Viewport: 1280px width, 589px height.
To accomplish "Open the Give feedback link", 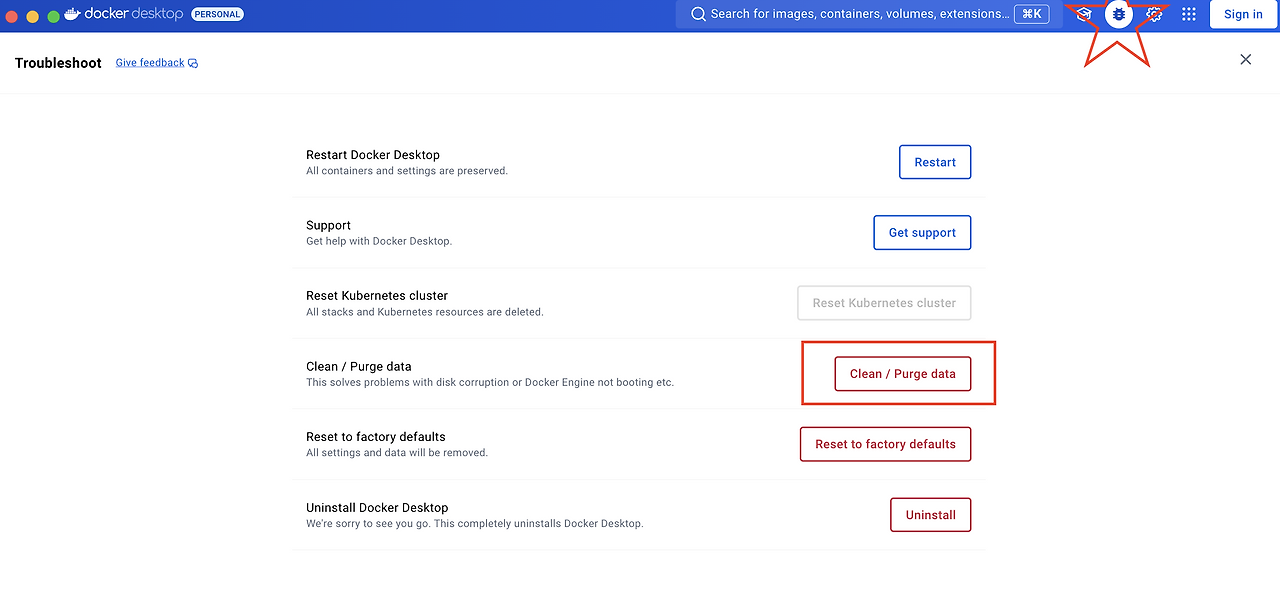I will (150, 63).
